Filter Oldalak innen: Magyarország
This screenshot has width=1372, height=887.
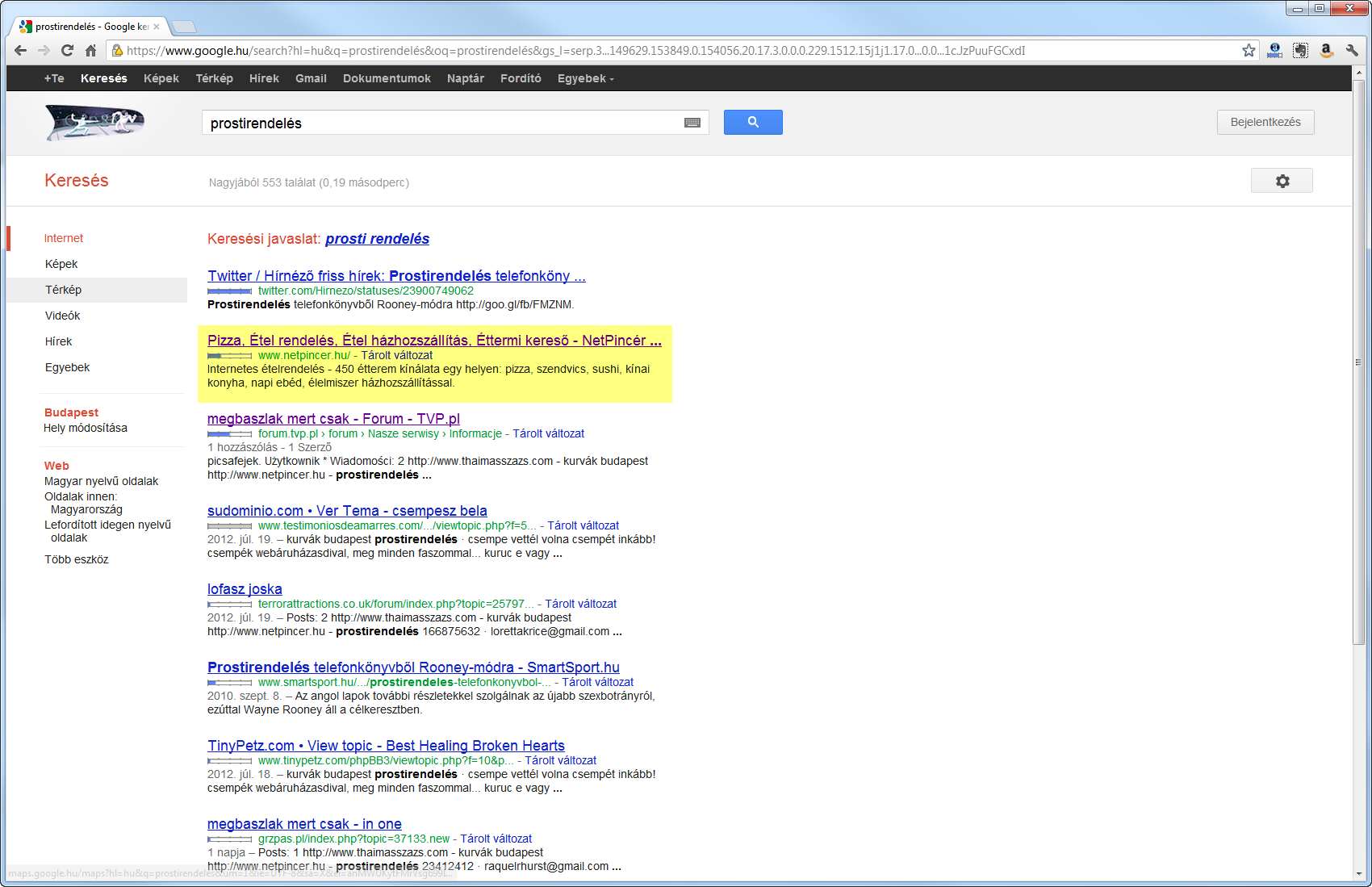tap(83, 503)
